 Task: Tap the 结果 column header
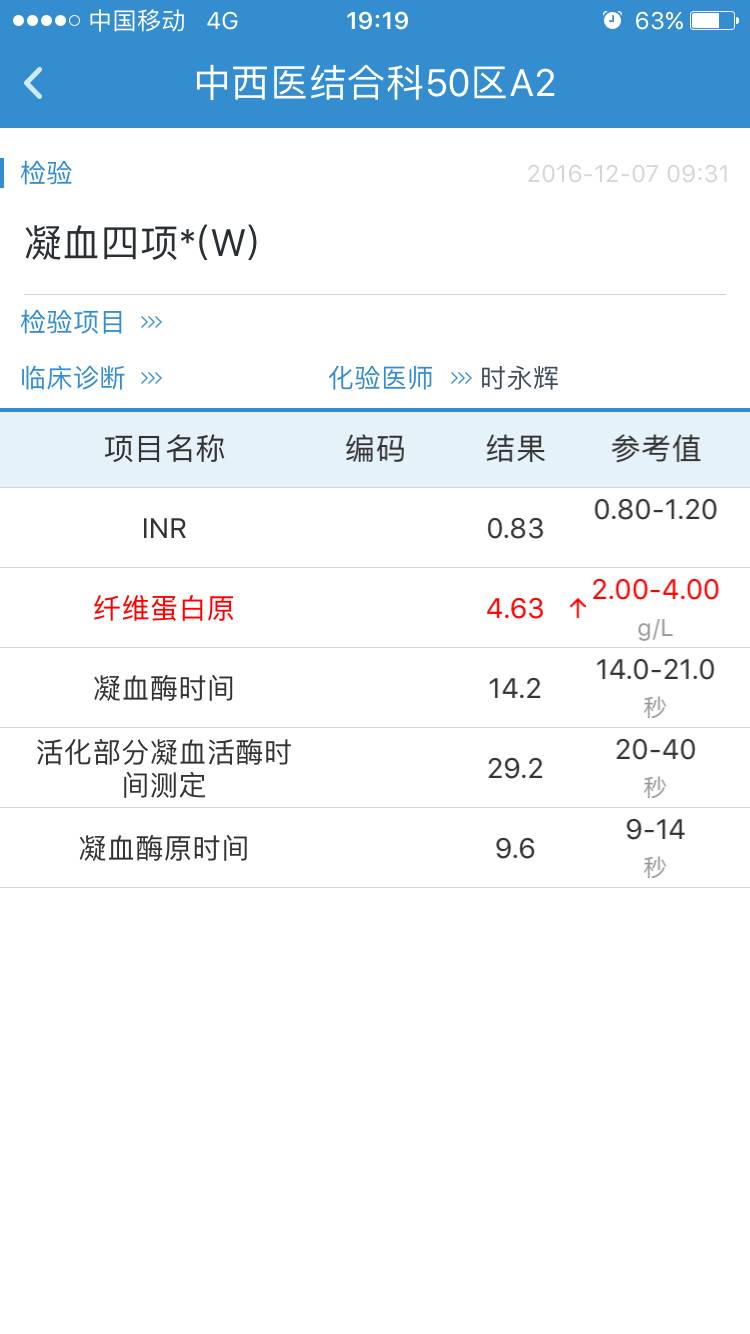(515, 449)
